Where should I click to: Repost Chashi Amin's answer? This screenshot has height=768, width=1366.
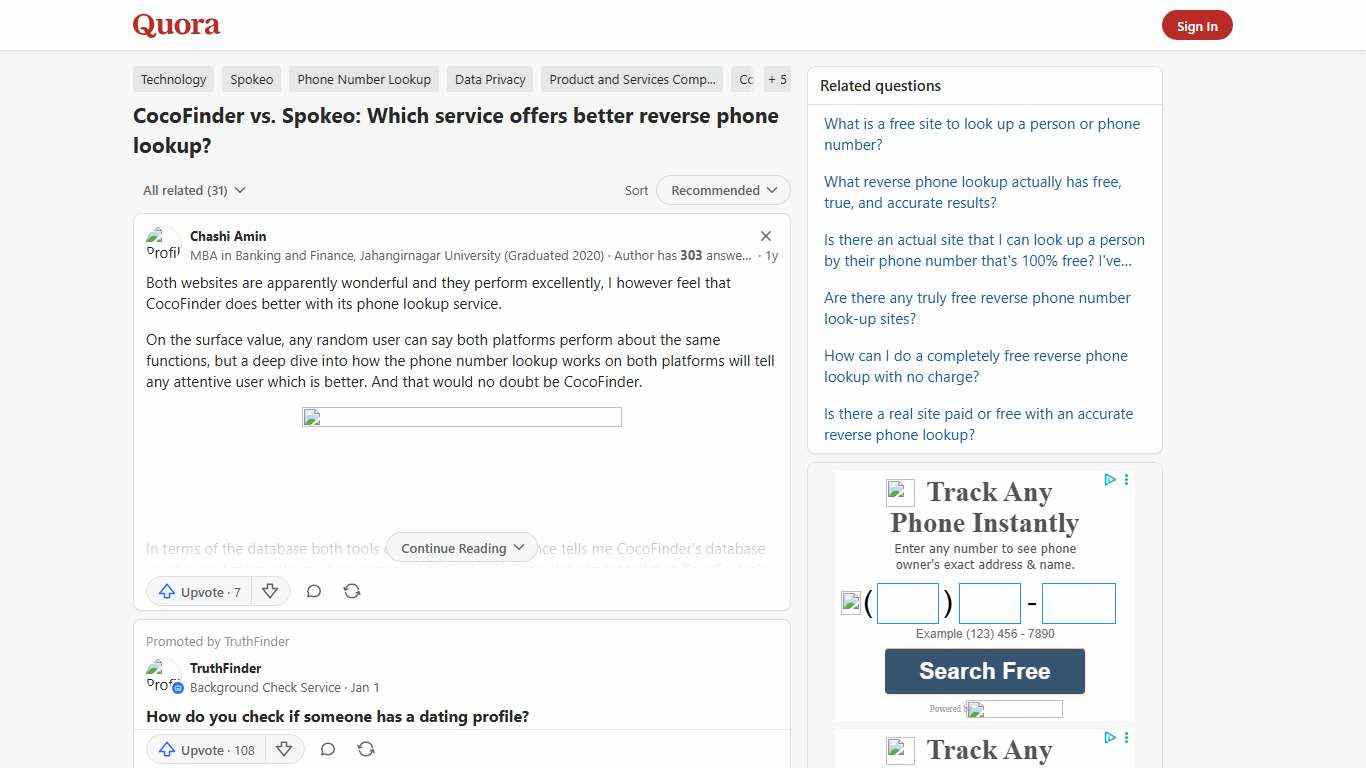[x=352, y=591]
